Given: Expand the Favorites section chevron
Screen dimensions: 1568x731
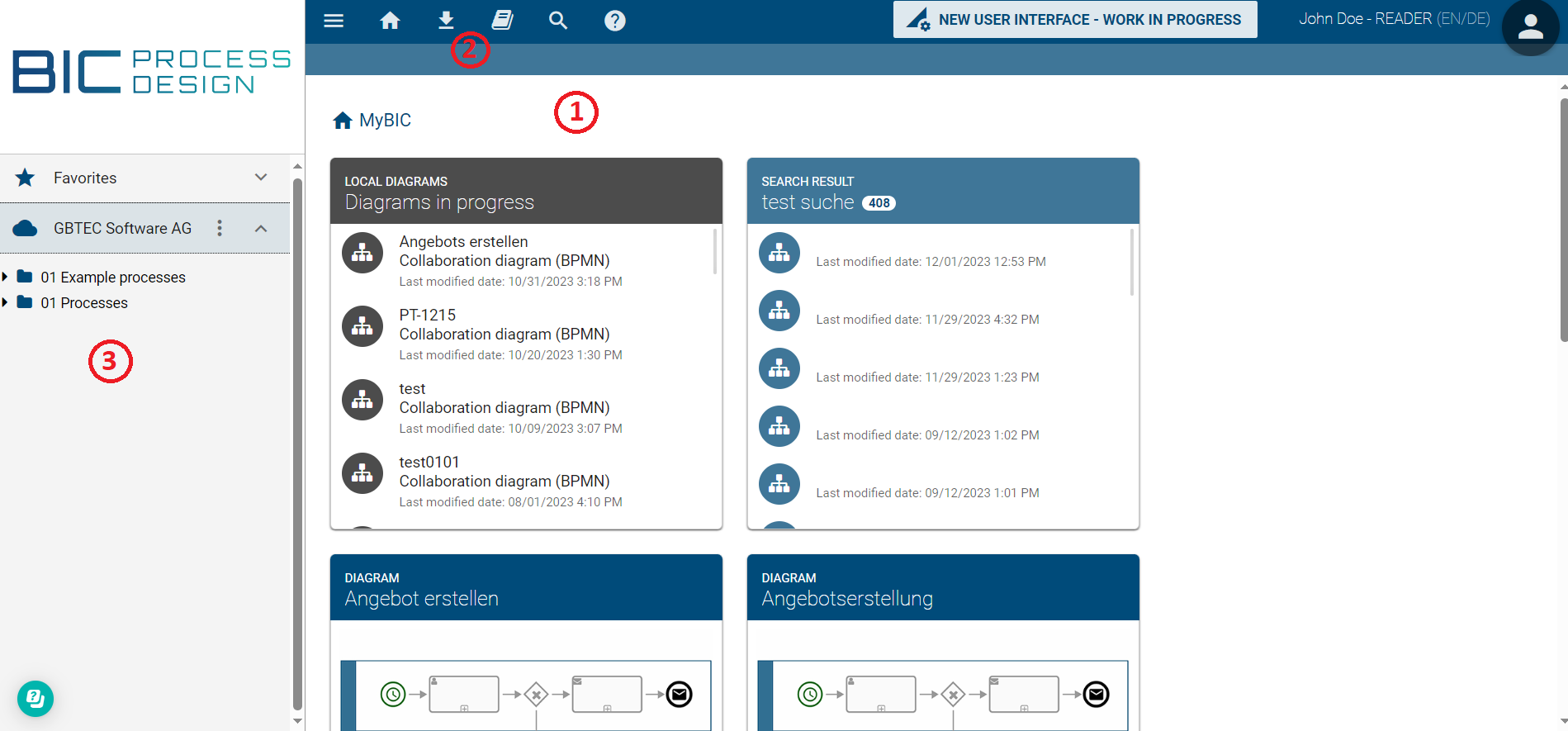Looking at the screenshot, I should click(261, 178).
